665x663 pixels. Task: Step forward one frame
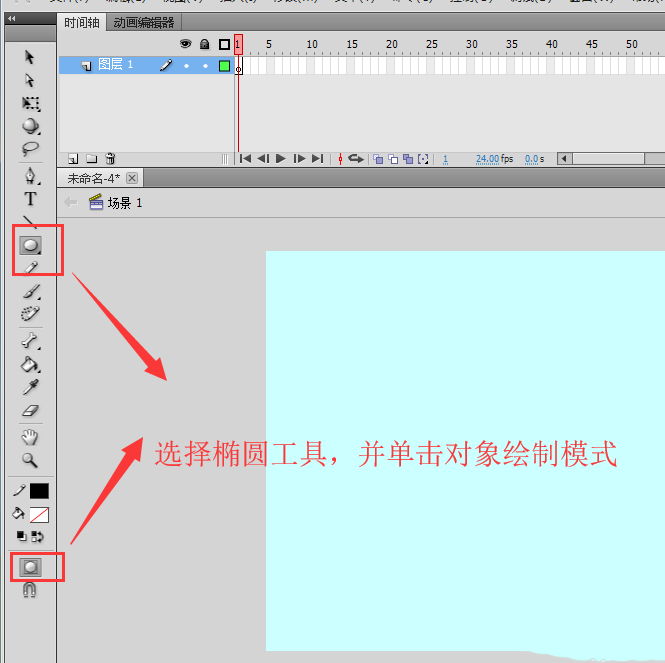[x=299, y=159]
